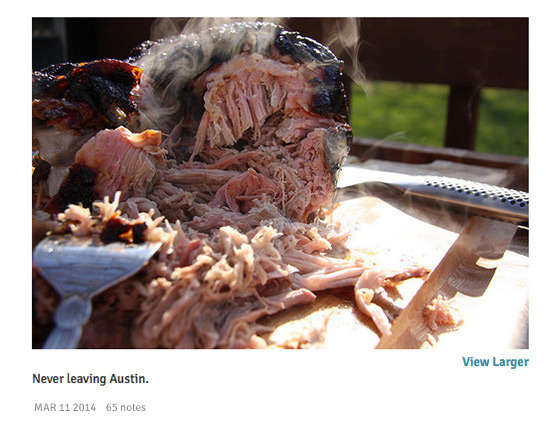This screenshot has height=432, width=559.
Task: Click the word Larger in the link
Action: tap(510, 362)
